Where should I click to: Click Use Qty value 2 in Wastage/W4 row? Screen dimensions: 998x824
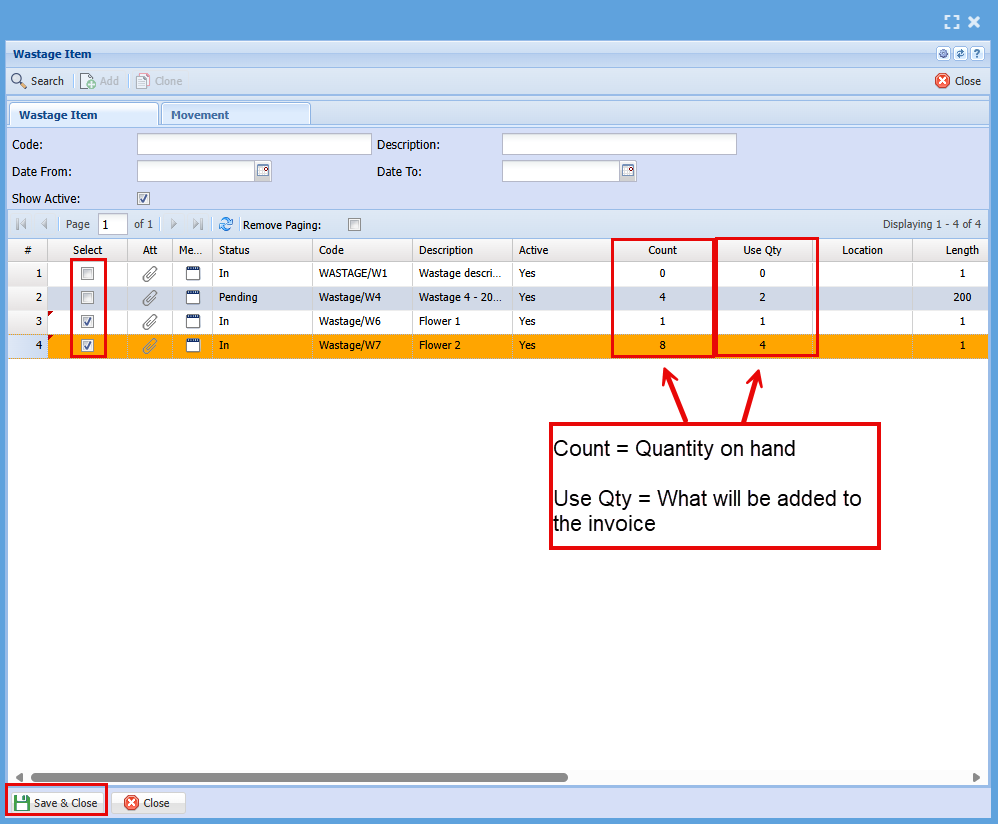click(x=763, y=297)
